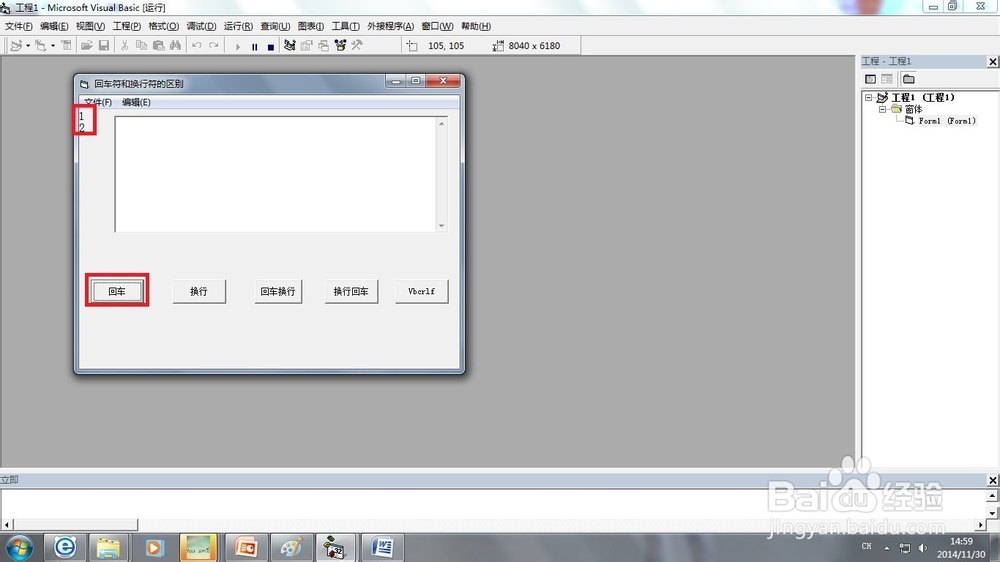The width and height of the screenshot is (1000, 562).
Task: Click the immediate window's horizontal scrollbar thumb
Action: 75,524
